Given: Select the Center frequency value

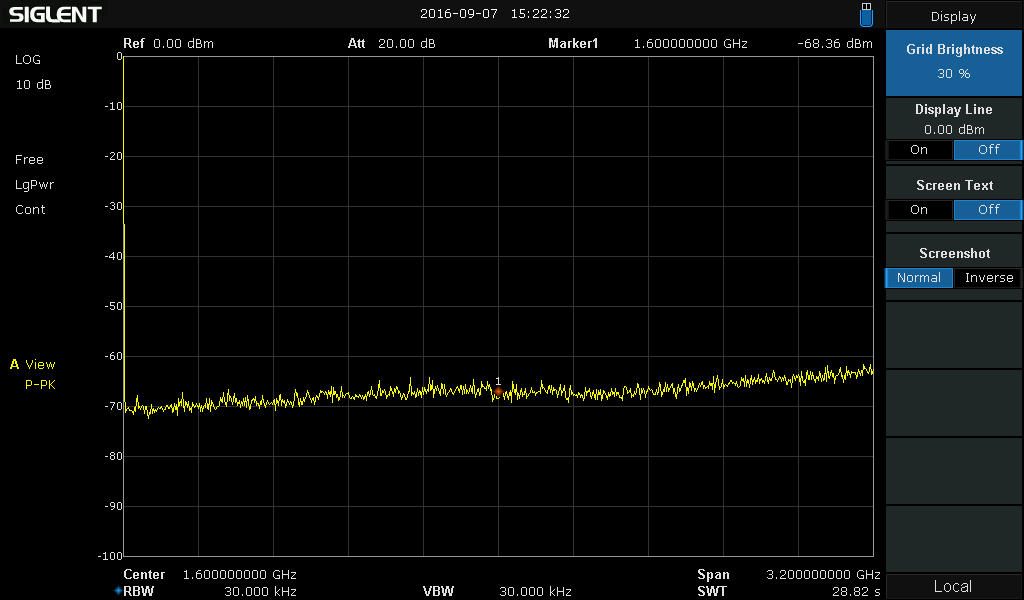Looking at the screenshot, I should [x=240, y=575].
